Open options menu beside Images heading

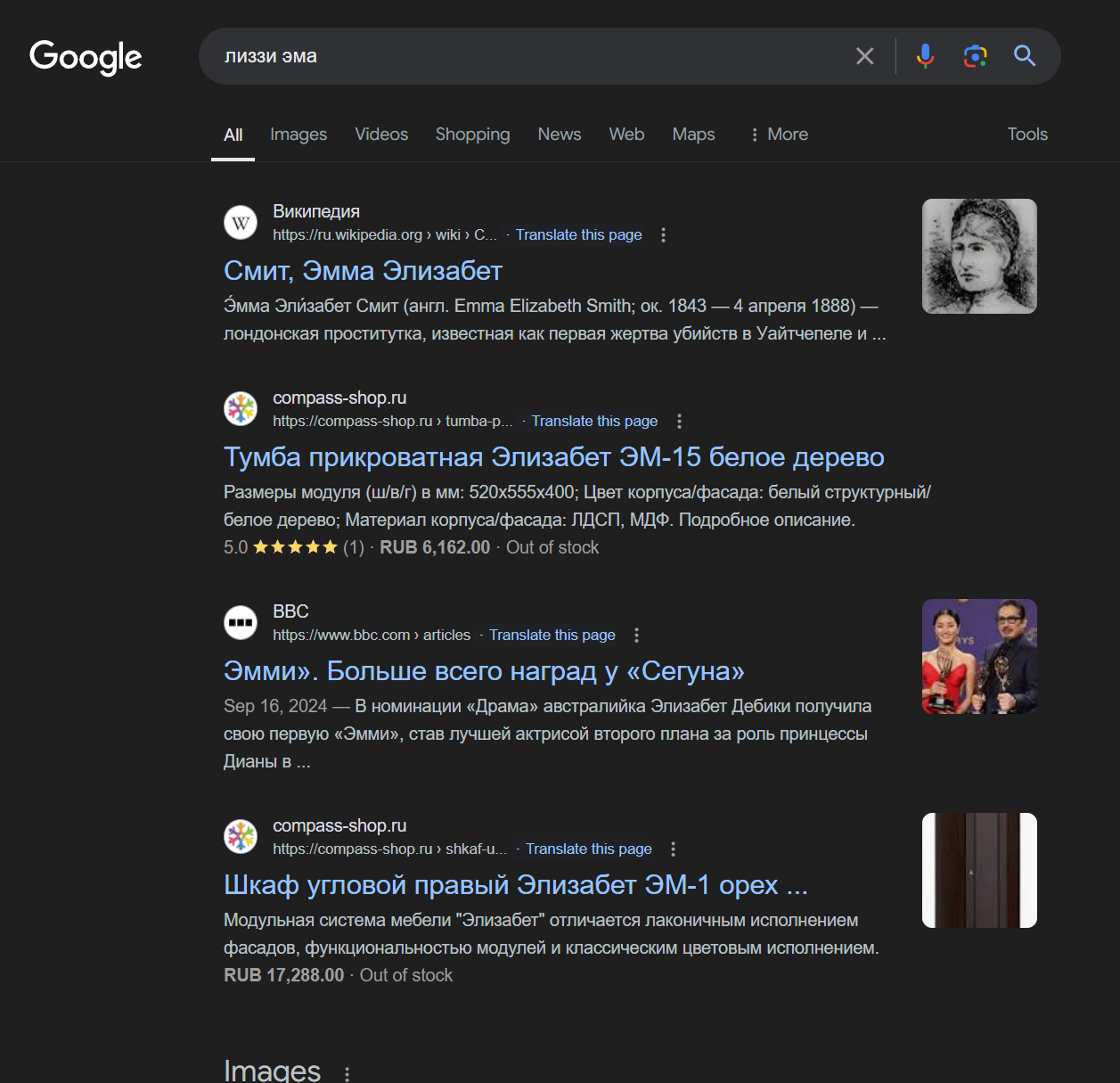pyautogui.click(x=347, y=1073)
